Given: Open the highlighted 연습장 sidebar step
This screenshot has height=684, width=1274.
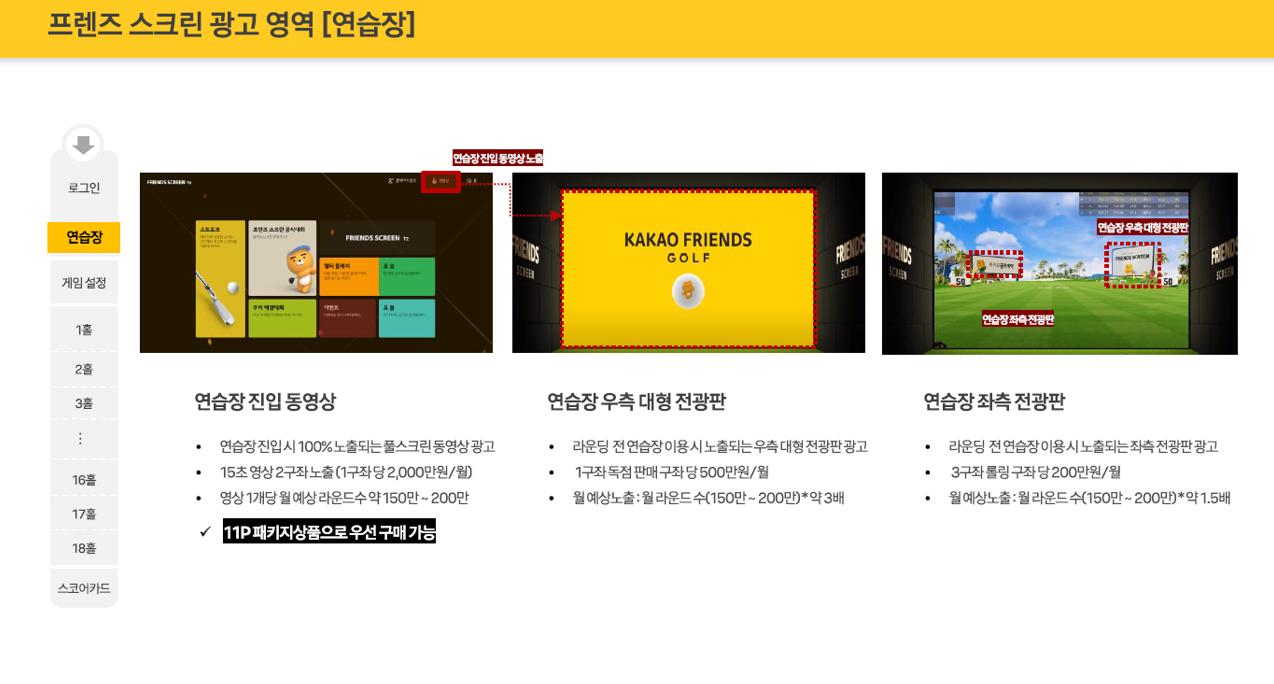Looking at the screenshot, I should tap(84, 237).
